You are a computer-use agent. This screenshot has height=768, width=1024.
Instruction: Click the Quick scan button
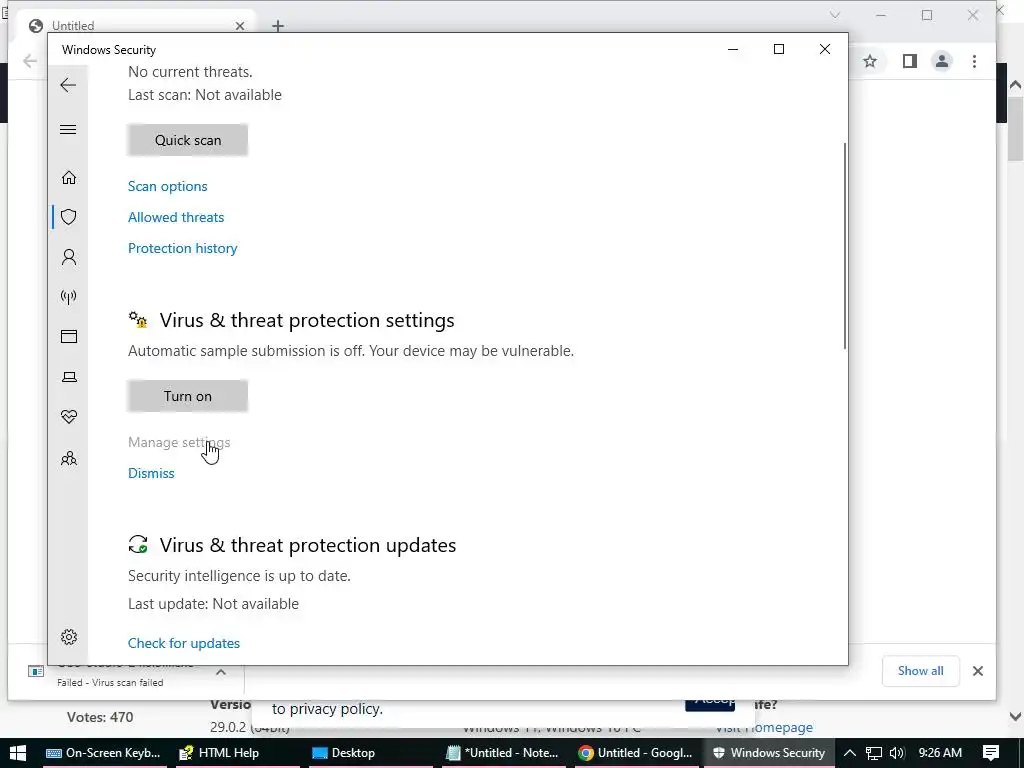(x=187, y=140)
